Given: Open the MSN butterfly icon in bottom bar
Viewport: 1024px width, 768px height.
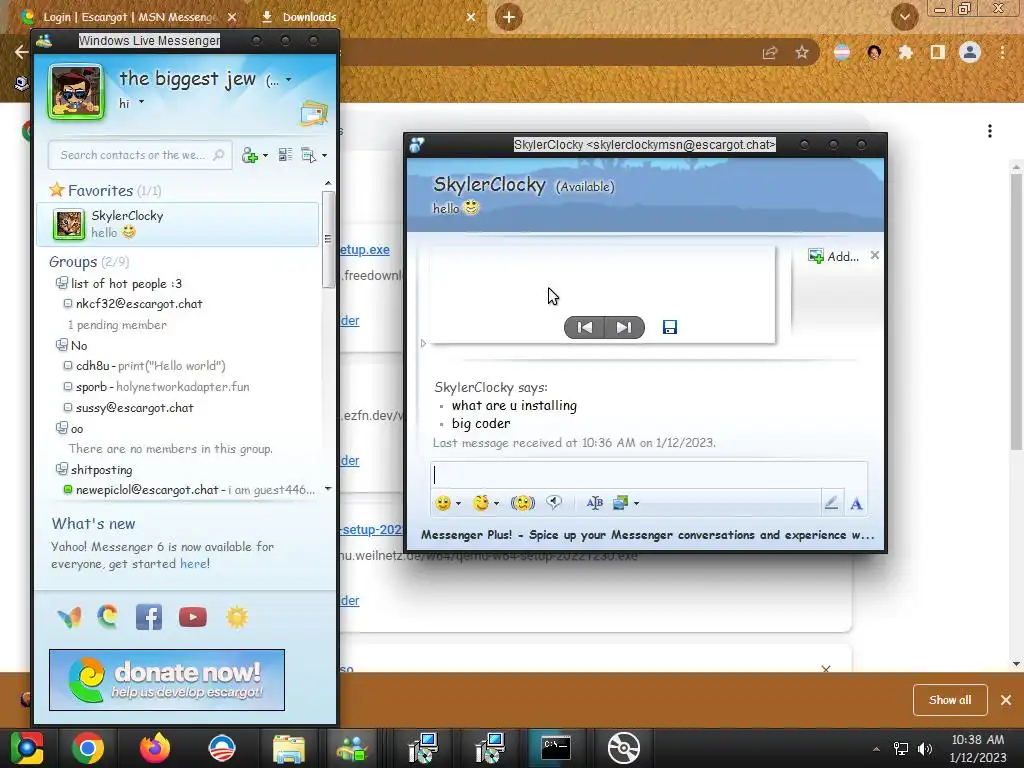Looking at the screenshot, I should coord(69,617).
